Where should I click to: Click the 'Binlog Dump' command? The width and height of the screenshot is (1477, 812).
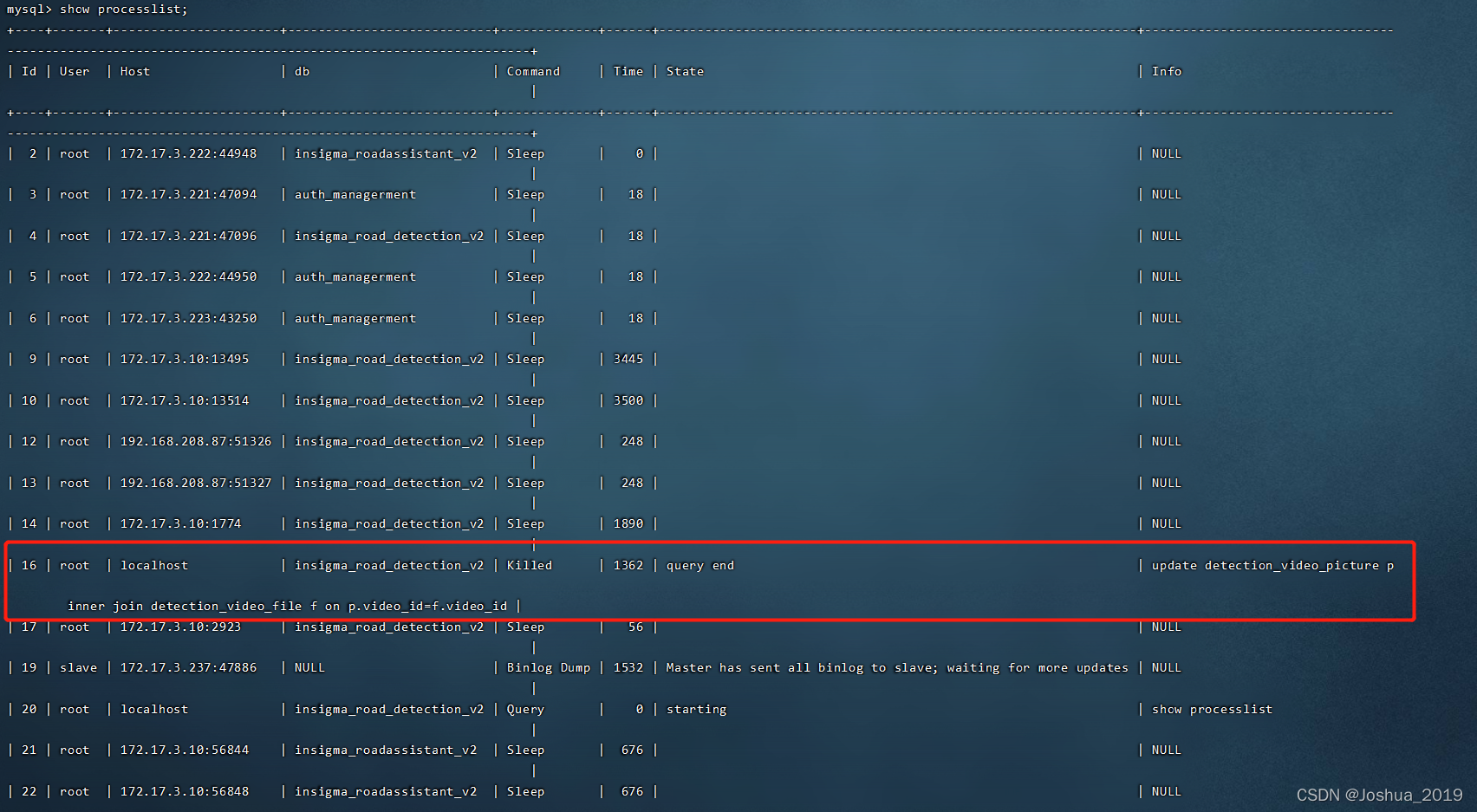[x=549, y=668]
